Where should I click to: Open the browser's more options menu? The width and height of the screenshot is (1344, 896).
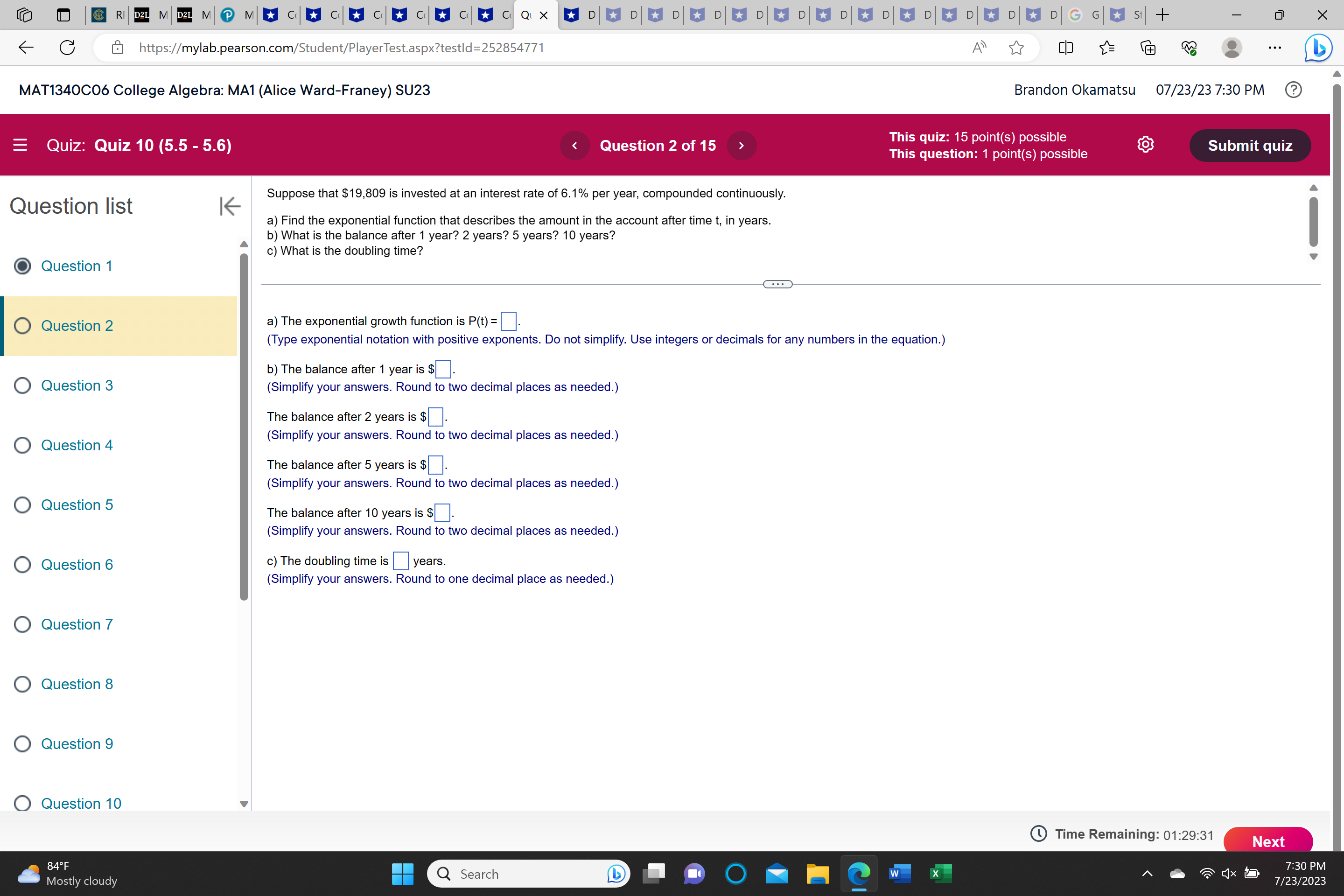(x=1275, y=48)
